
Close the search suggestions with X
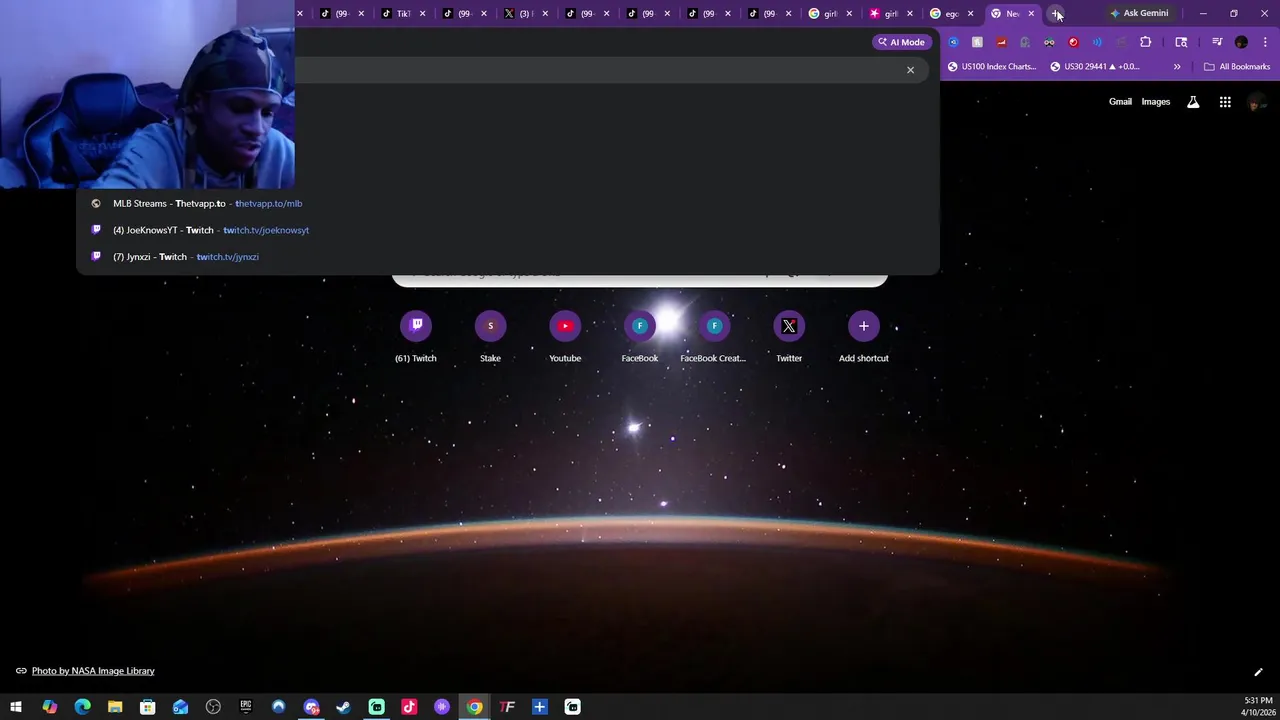click(x=910, y=70)
